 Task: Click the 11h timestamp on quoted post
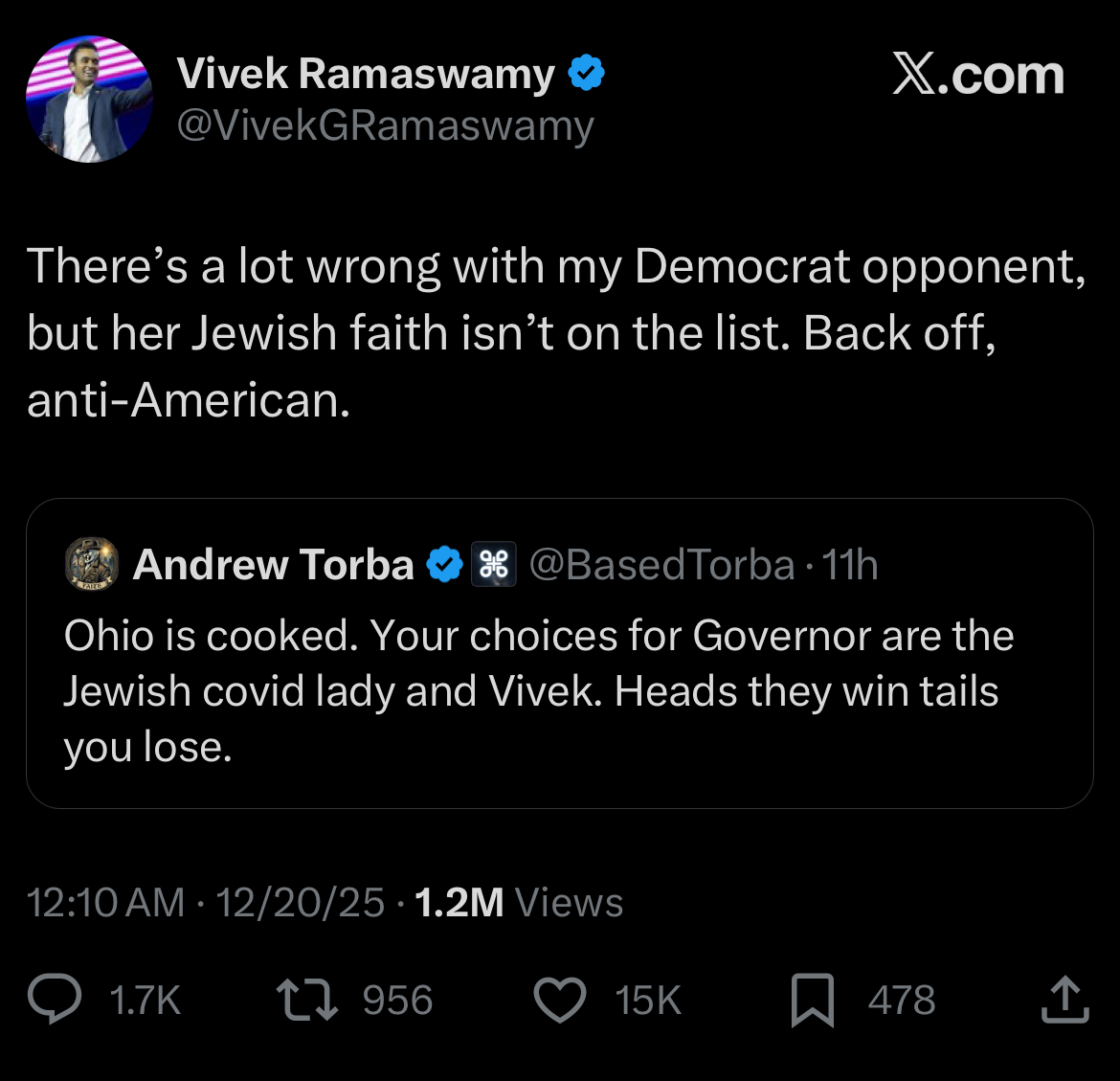tap(850, 565)
